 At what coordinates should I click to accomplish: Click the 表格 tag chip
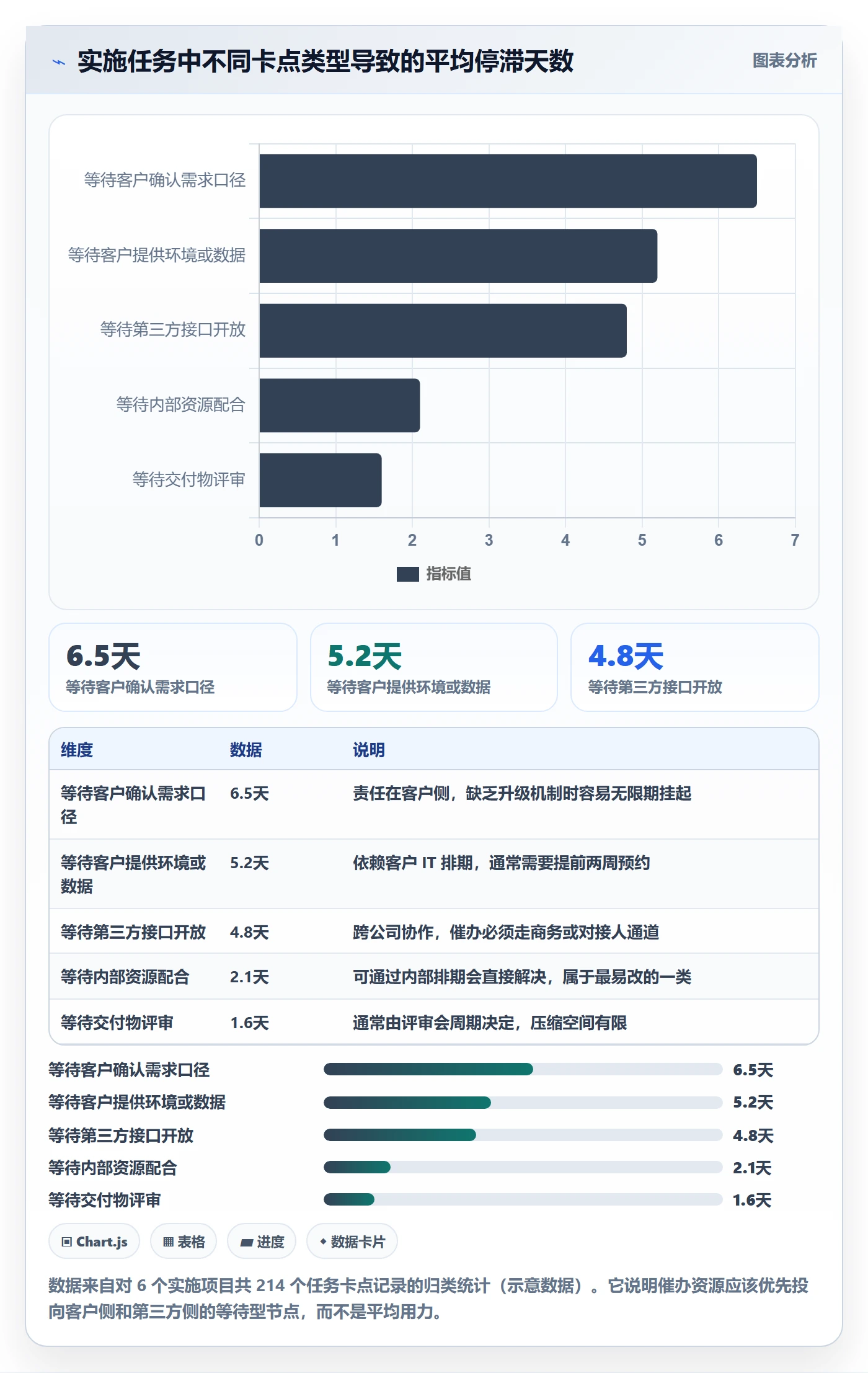184,1242
